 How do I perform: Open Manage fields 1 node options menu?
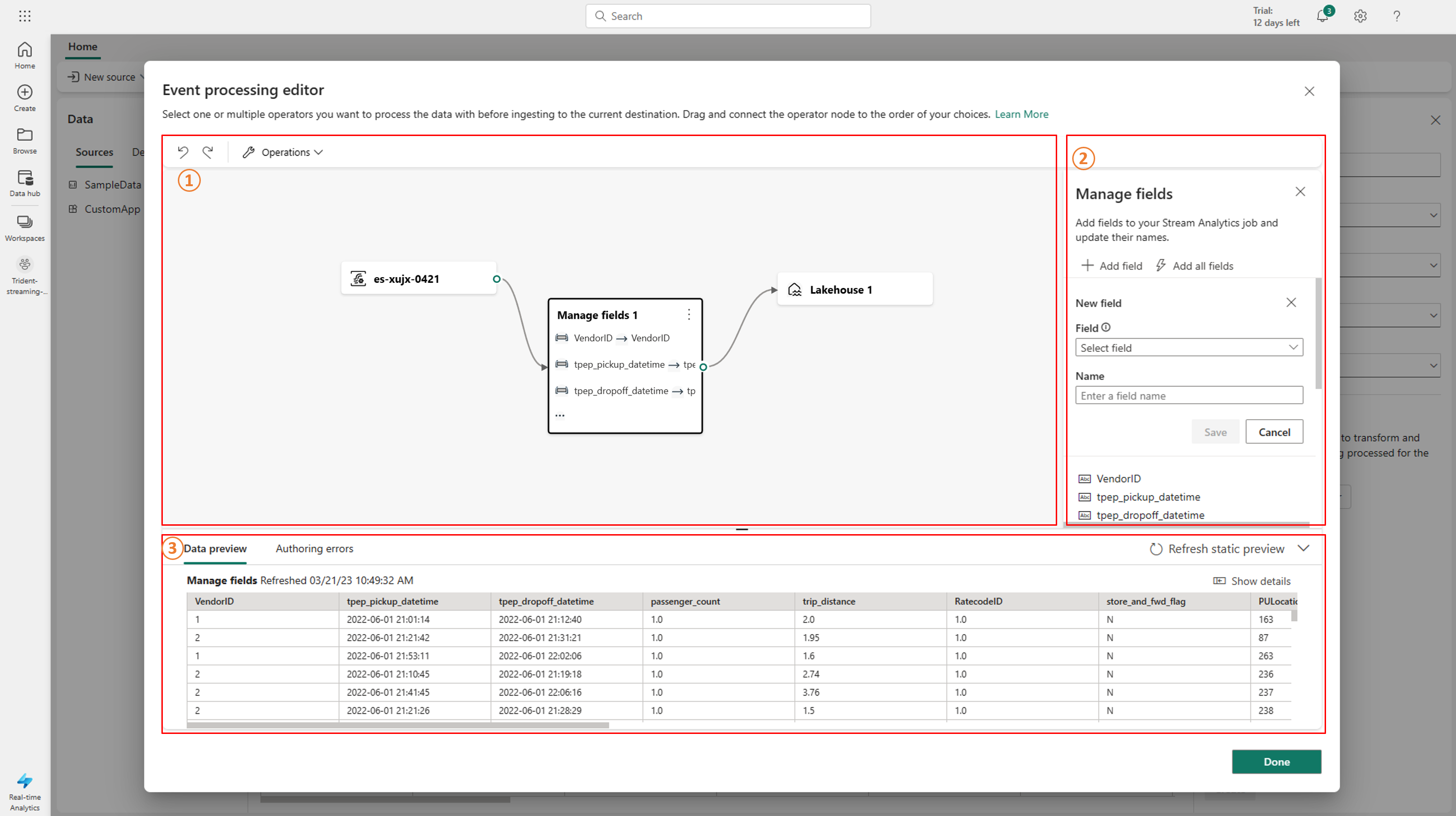click(688, 315)
